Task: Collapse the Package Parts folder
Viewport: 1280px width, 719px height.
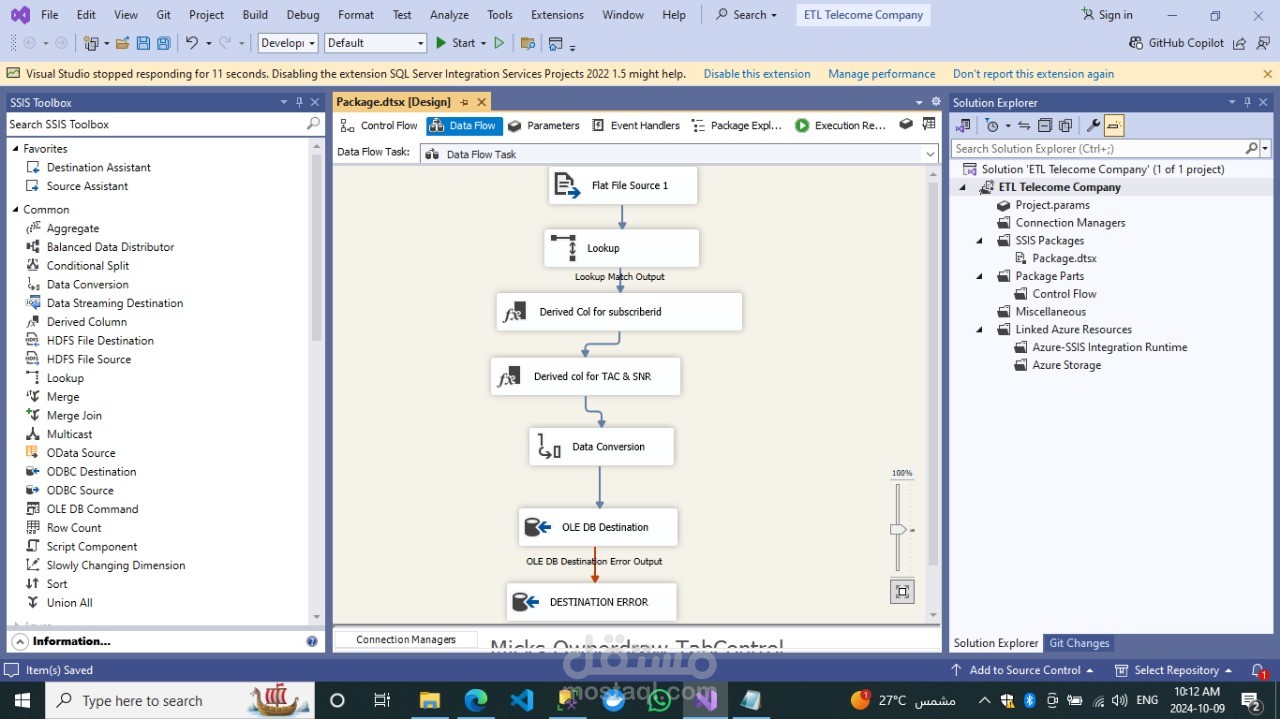Action: tap(980, 276)
